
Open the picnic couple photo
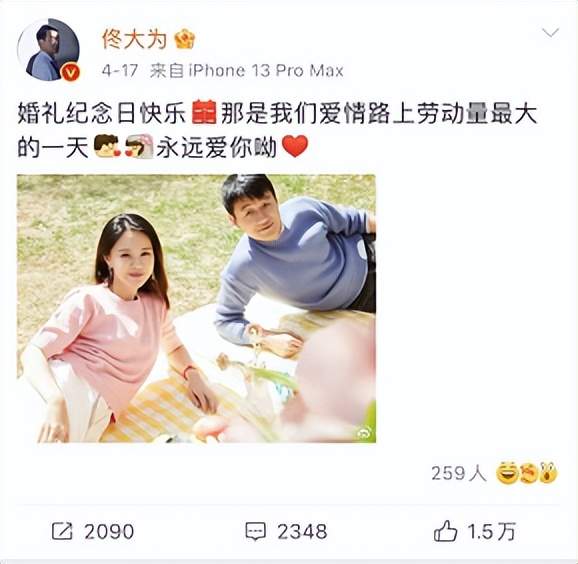click(196, 308)
